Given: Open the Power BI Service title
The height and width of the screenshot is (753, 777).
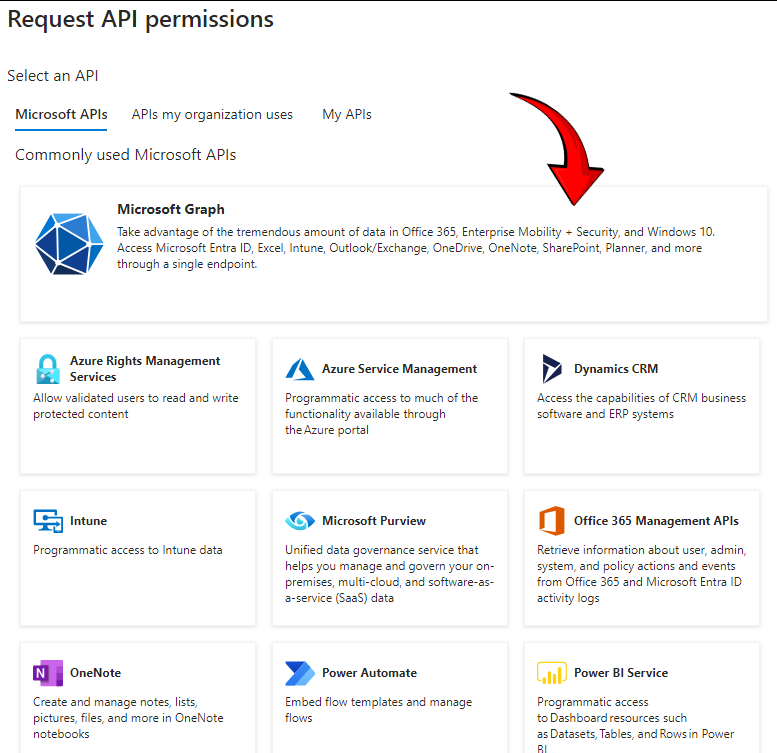Looking at the screenshot, I should pos(621,673).
